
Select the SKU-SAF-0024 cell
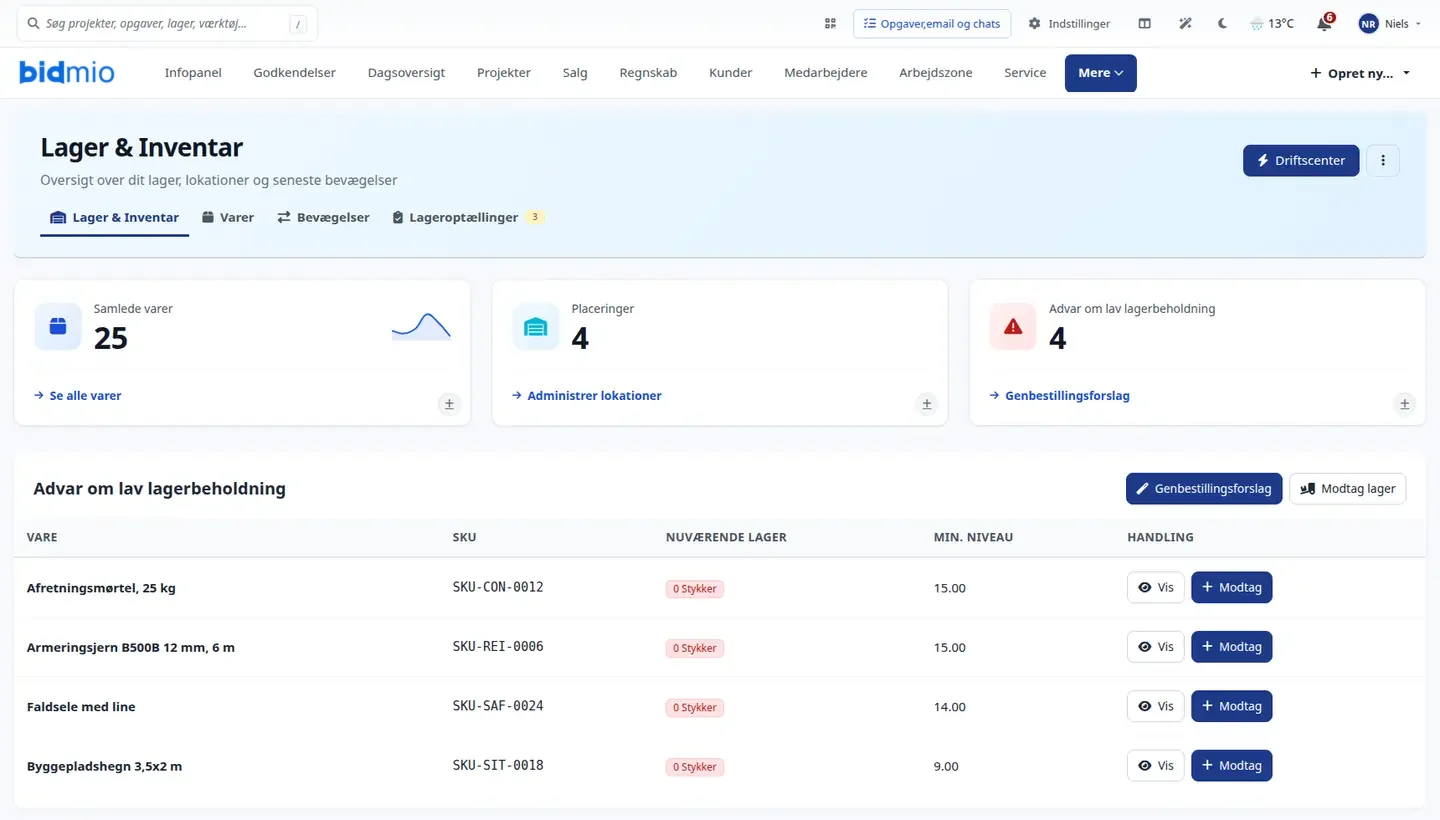pyautogui.click(x=498, y=706)
